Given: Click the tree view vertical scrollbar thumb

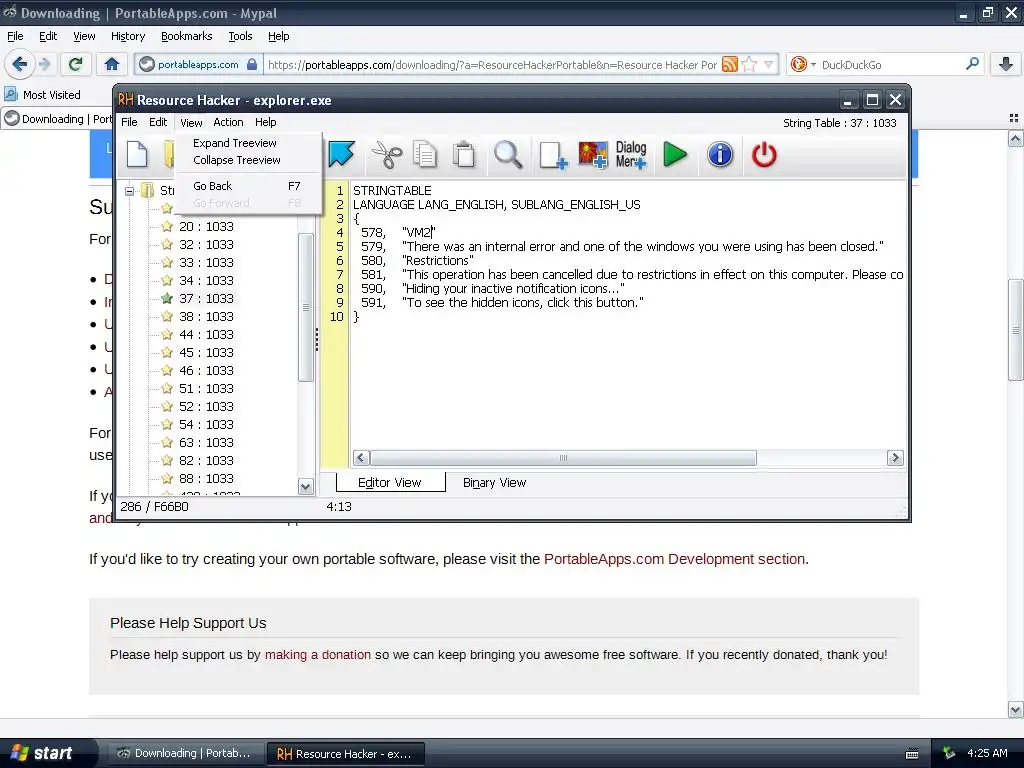Looking at the screenshot, I should 305,307.
